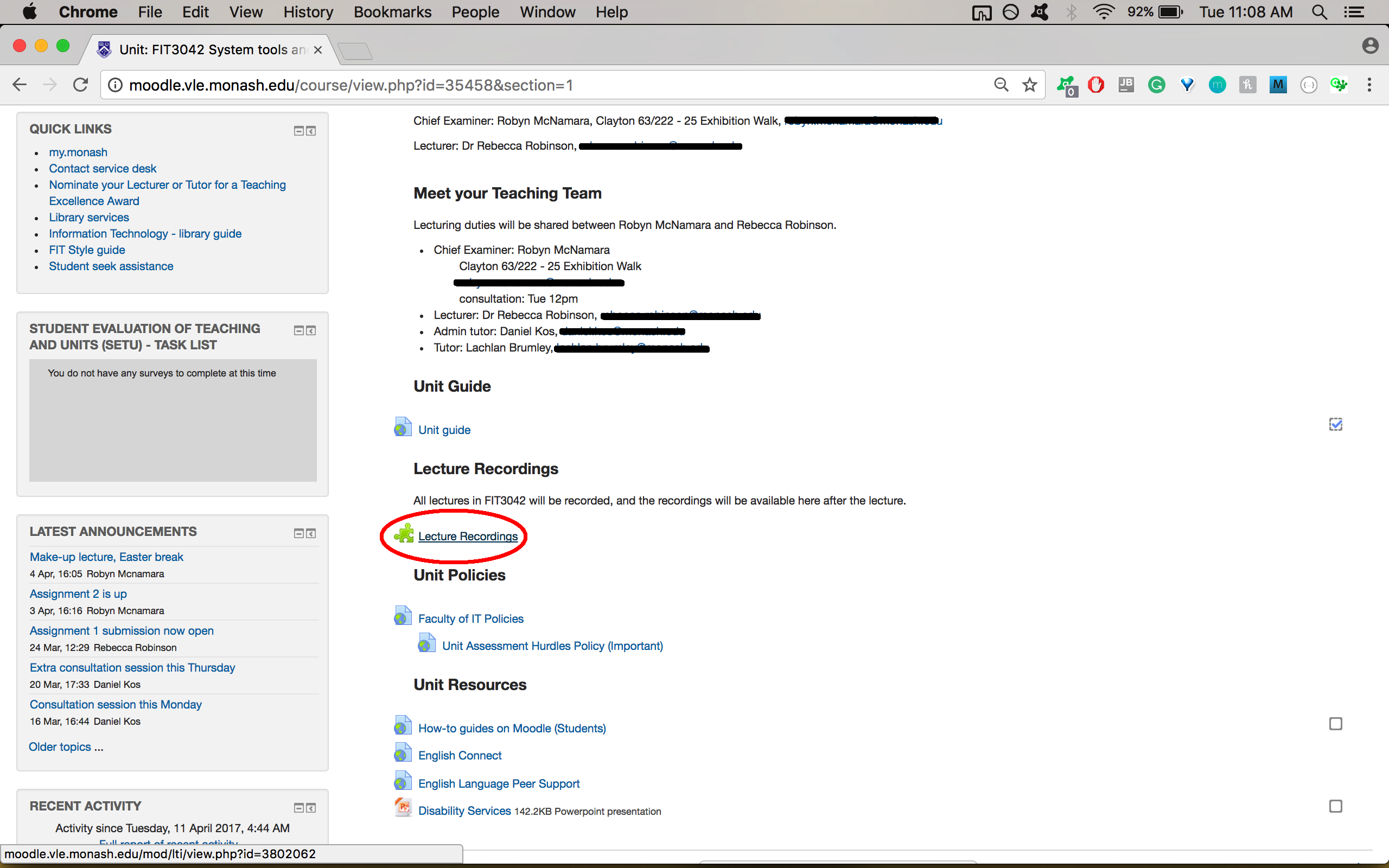Select the FIT3042 System tools tab
Image resolution: width=1389 pixels, height=868 pixels.
(x=210, y=50)
